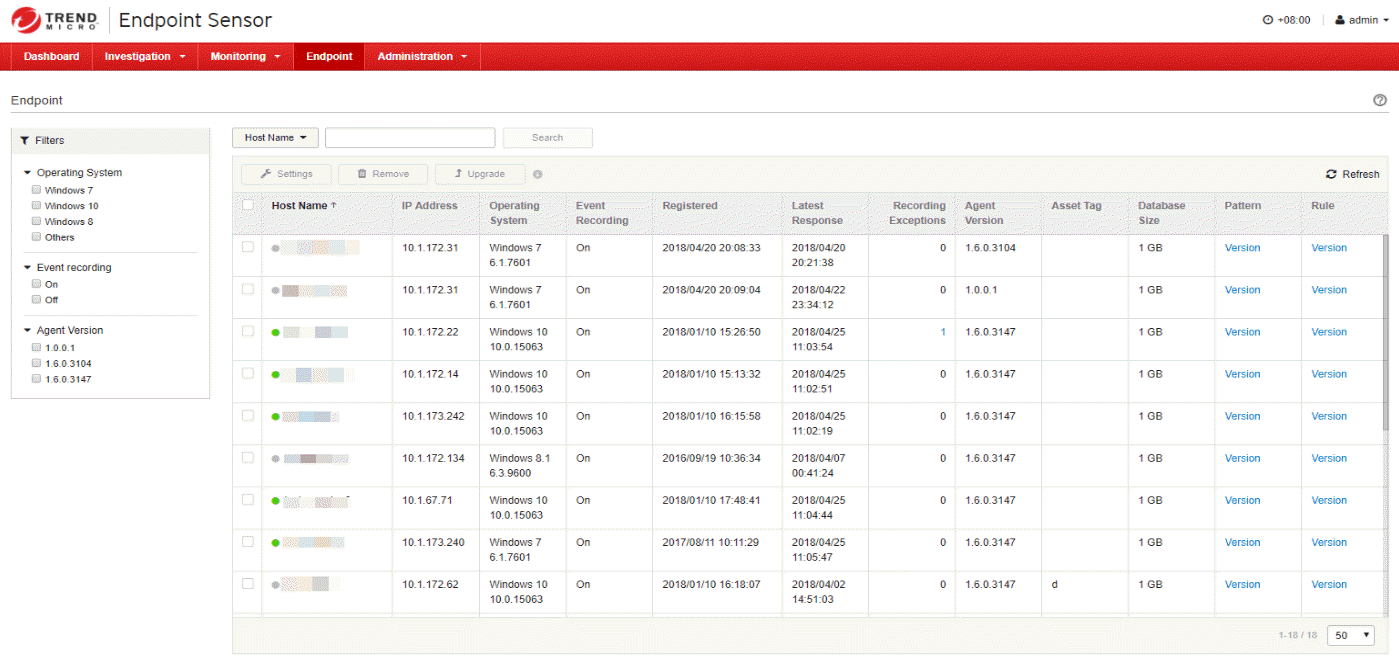Click the clock timezone +08:00 icon

click(1268, 20)
